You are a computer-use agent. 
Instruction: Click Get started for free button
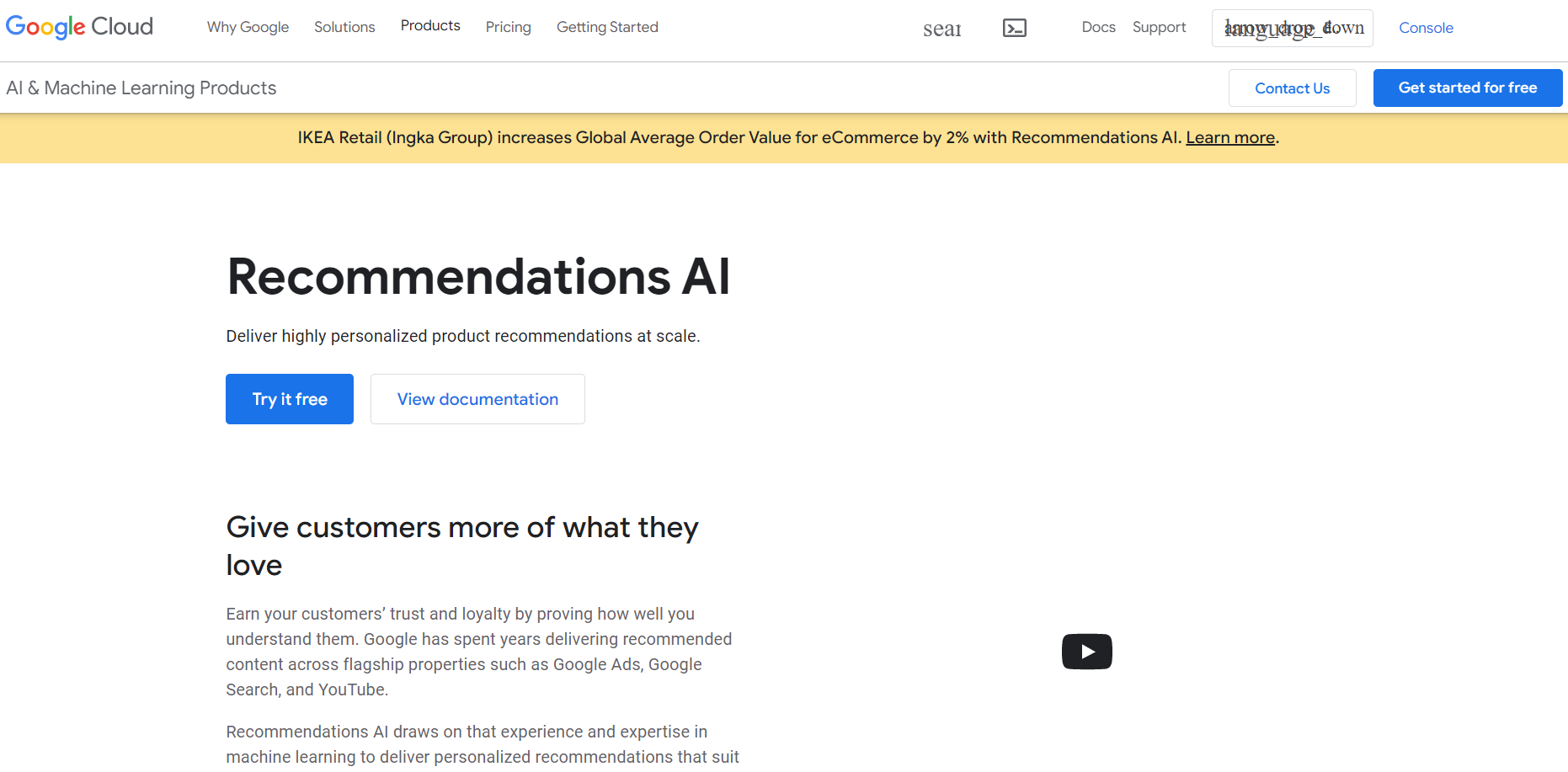coord(1468,88)
